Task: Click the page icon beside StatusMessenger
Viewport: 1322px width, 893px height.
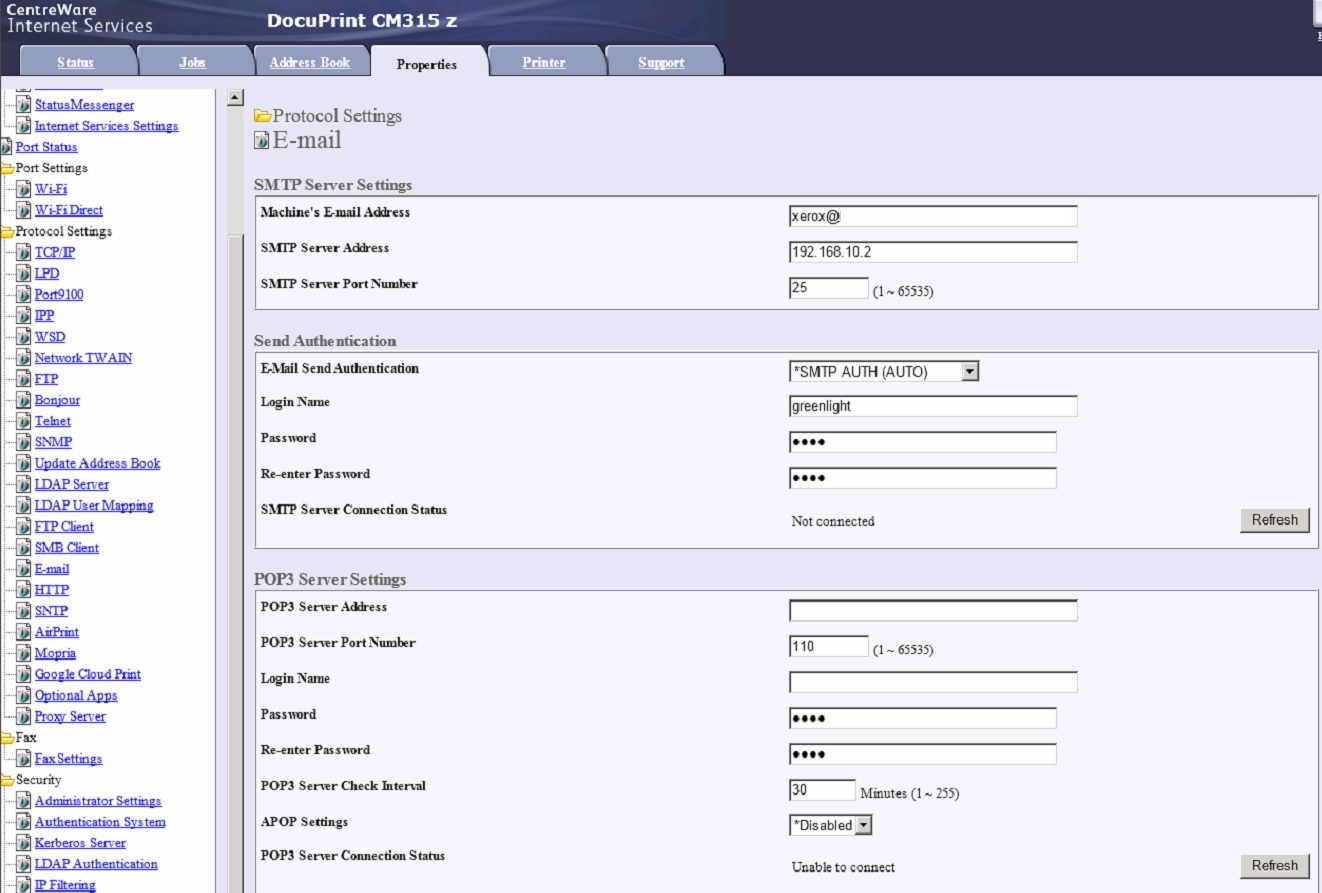Action: click(25, 105)
